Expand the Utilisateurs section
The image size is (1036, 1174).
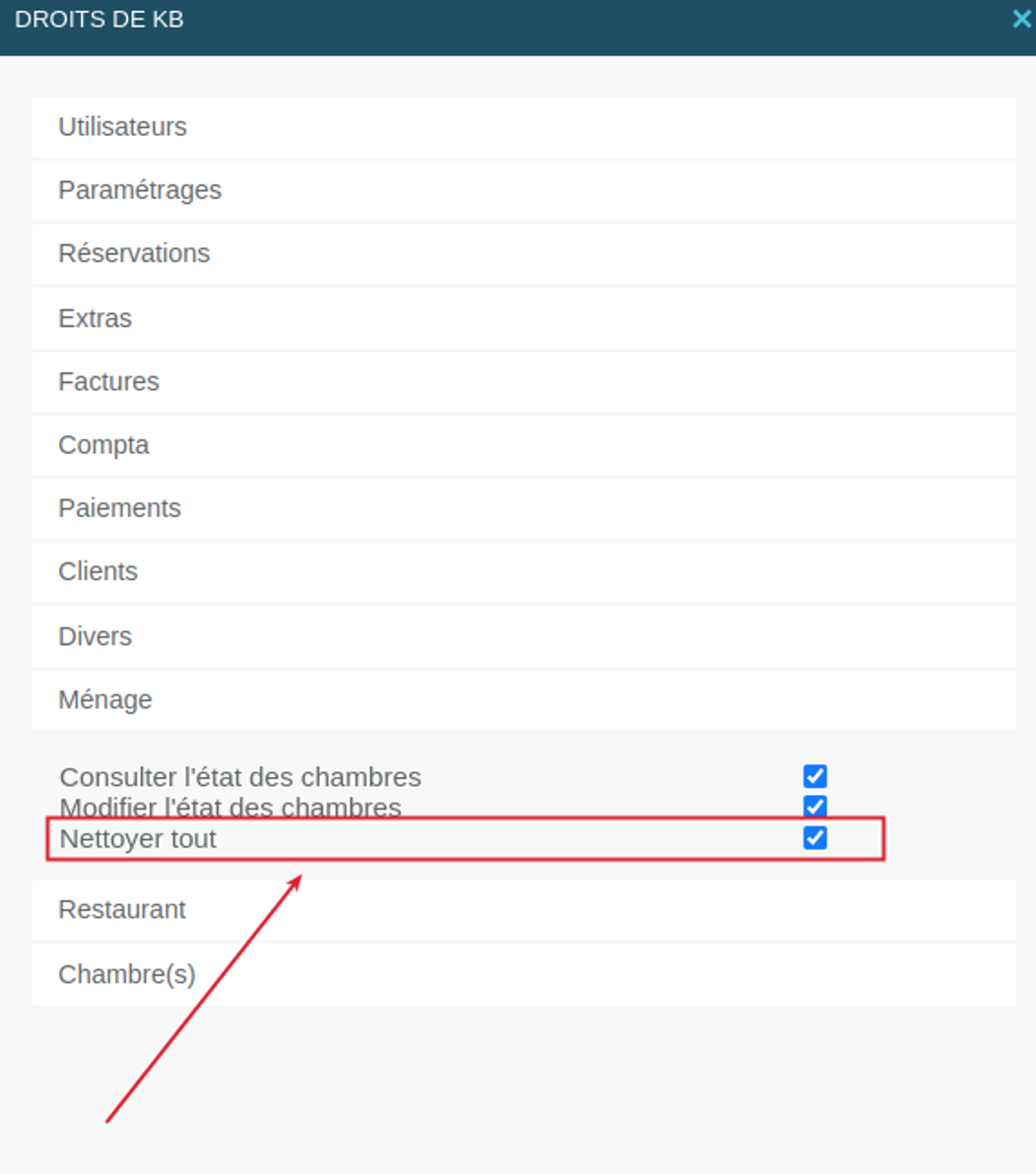click(x=524, y=127)
